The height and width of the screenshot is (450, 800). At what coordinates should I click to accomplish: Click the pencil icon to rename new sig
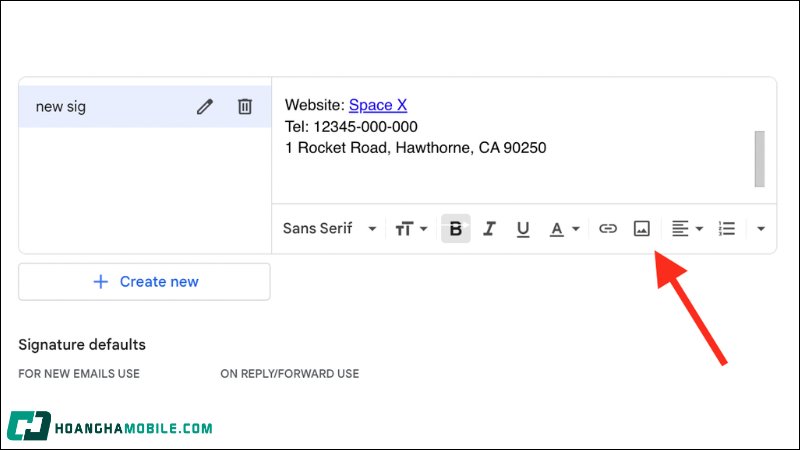coord(205,107)
